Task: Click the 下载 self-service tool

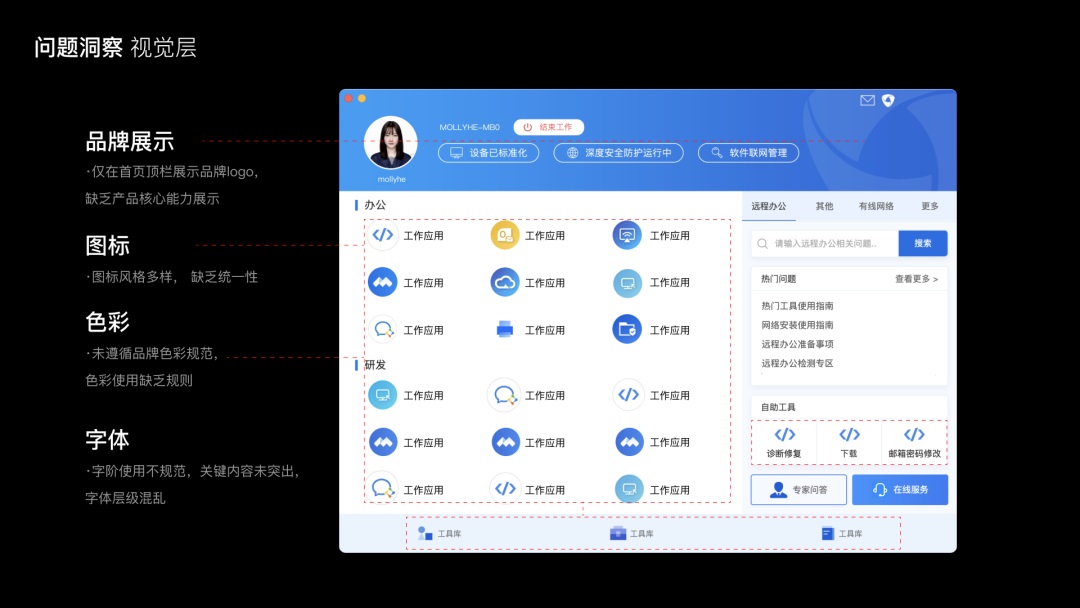Action: tap(849, 442)
